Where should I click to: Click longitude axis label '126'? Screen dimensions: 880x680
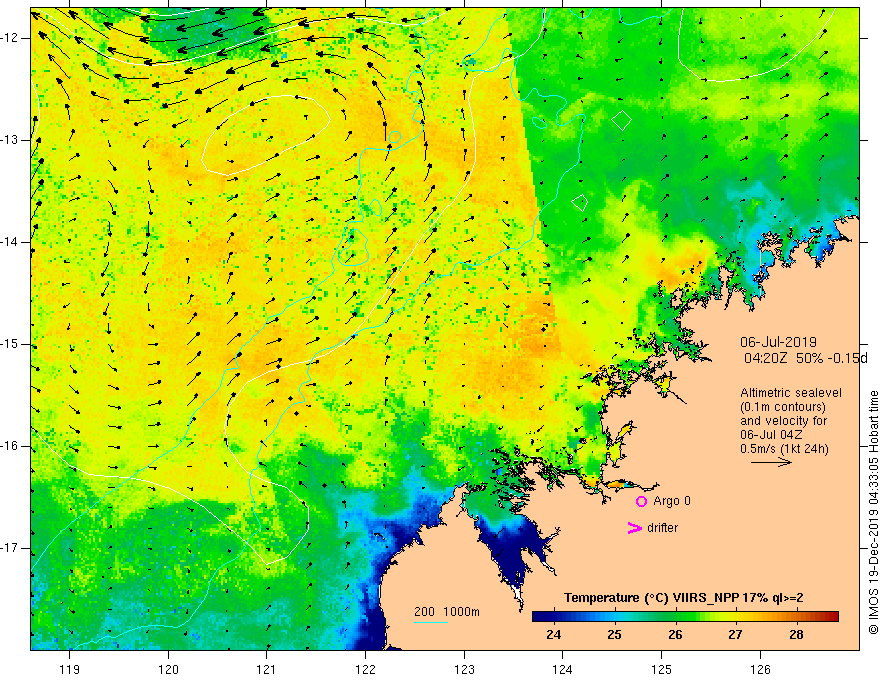[760, 669]
